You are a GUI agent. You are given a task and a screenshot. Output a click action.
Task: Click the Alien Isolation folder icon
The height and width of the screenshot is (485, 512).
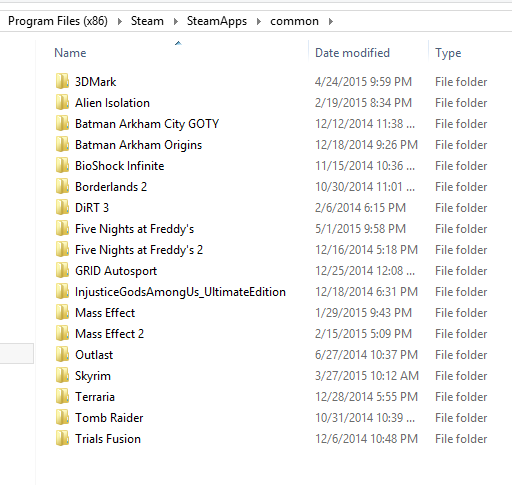pyautogui.click(x=62, y=102)
